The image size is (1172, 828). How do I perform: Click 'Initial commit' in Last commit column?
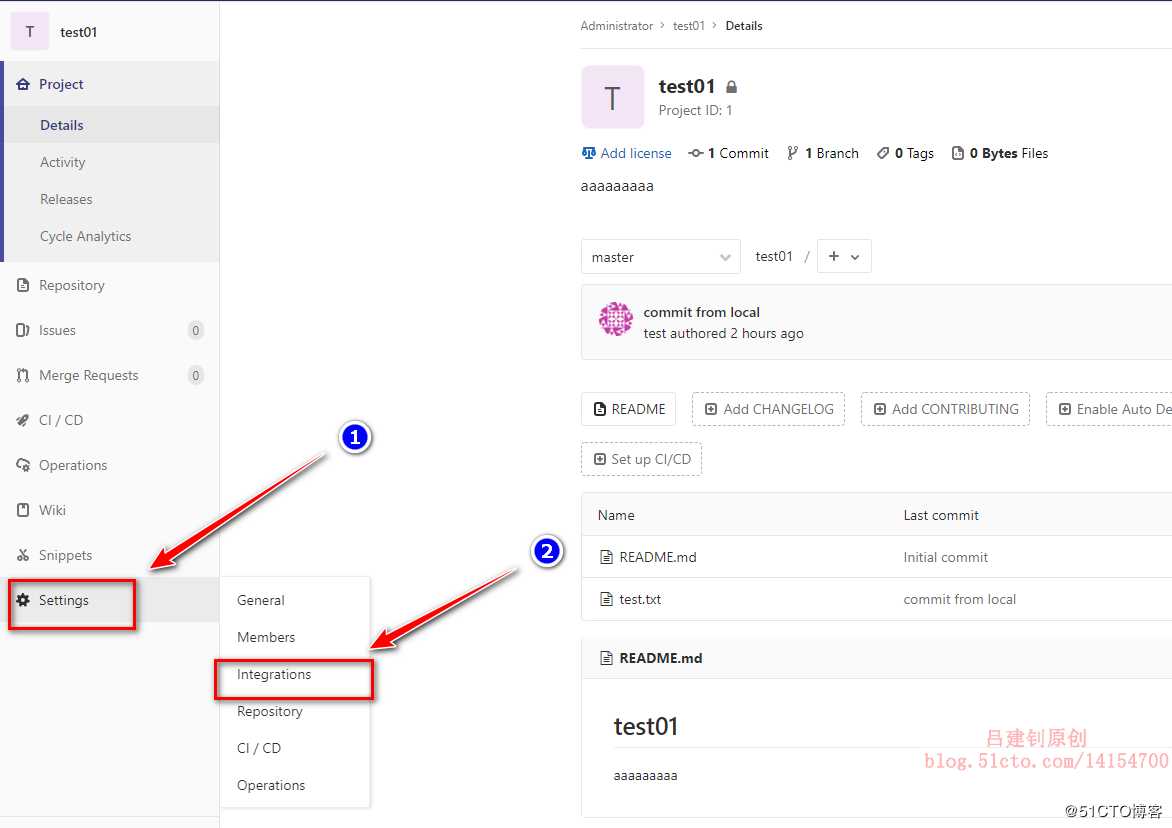(945, 557)
